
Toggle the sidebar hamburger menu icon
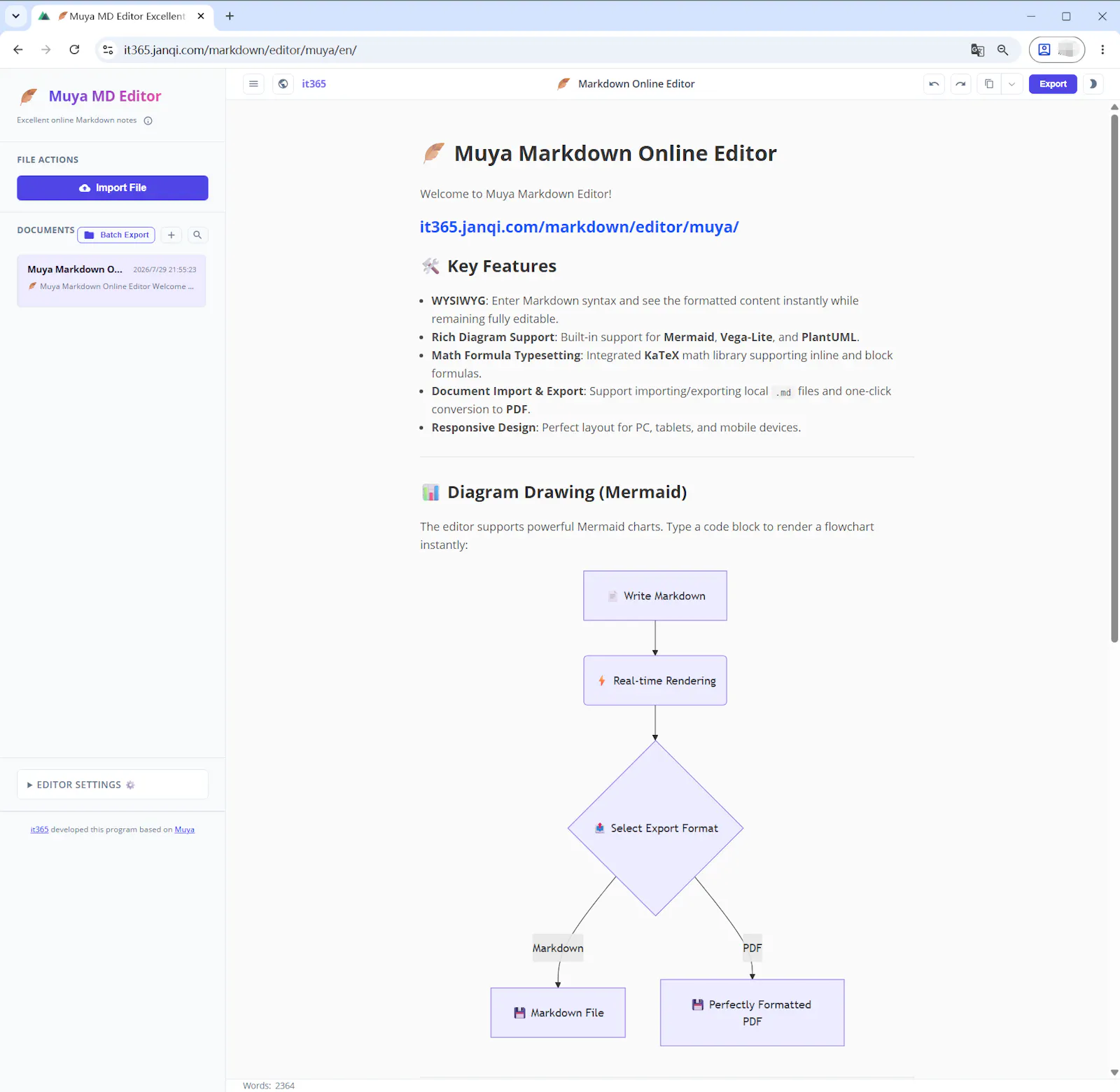(253, 84)
